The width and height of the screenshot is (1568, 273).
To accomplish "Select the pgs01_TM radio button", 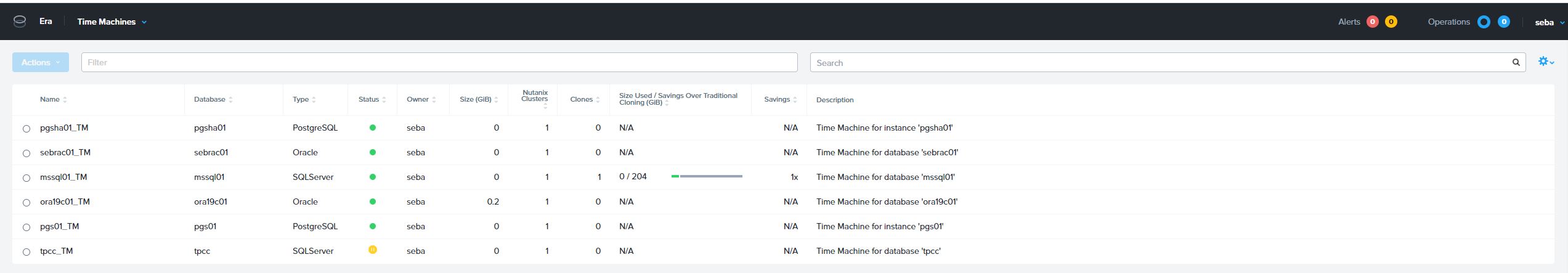I will (x=26, y=227).
